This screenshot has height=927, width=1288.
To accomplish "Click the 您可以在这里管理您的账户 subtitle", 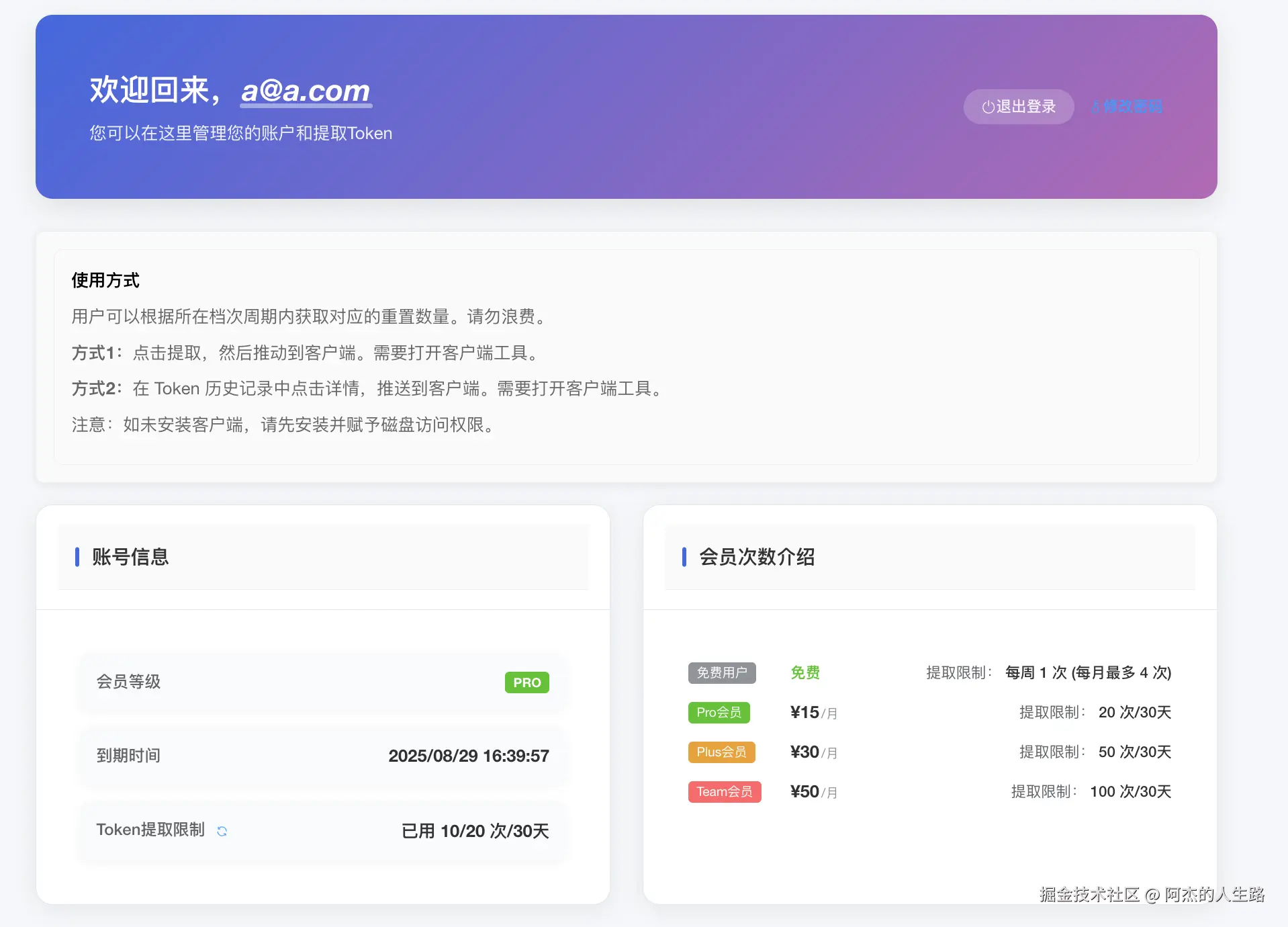I will [241, 133].
